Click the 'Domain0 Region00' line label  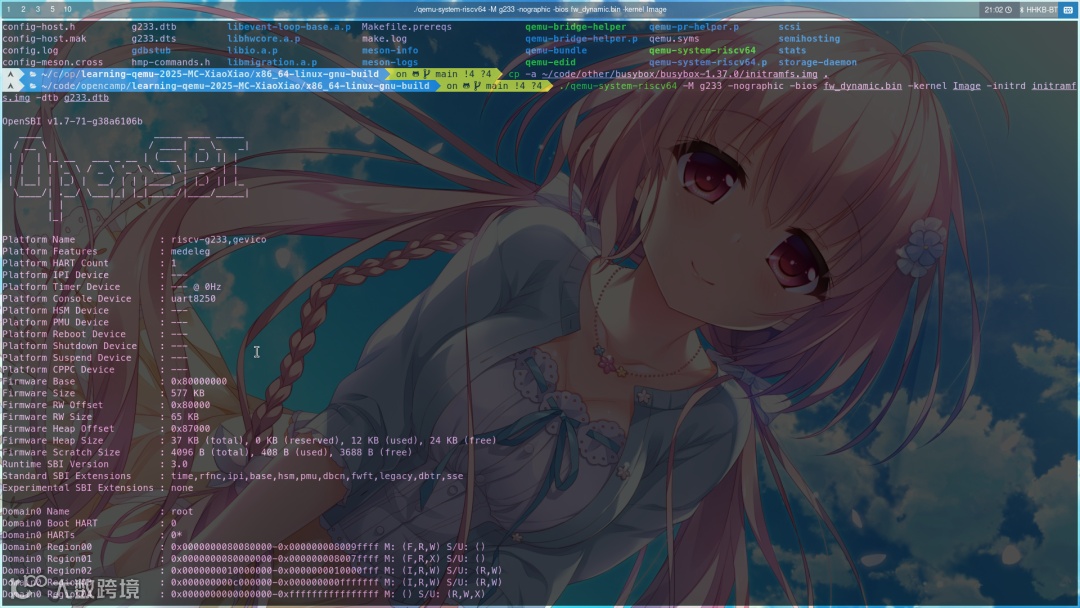[47, 547]
